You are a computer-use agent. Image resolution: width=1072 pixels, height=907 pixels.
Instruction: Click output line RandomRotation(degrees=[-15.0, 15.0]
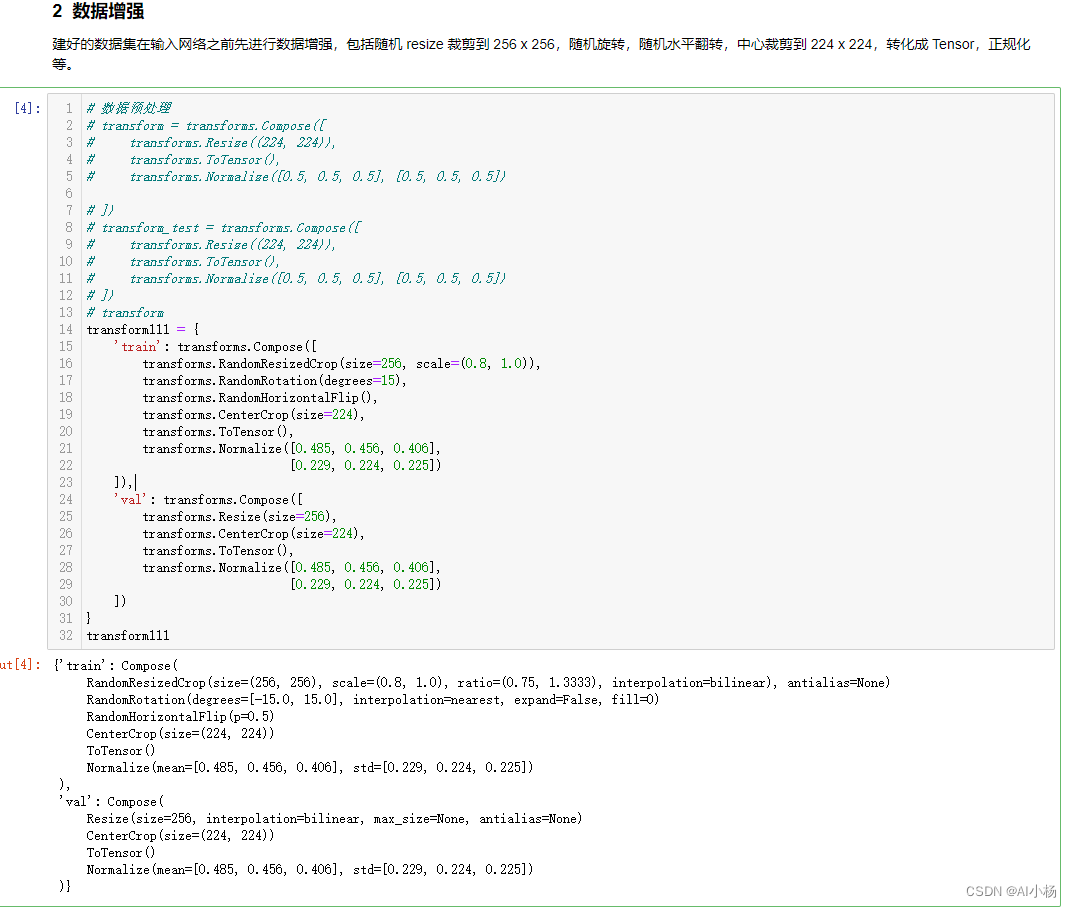373,700
